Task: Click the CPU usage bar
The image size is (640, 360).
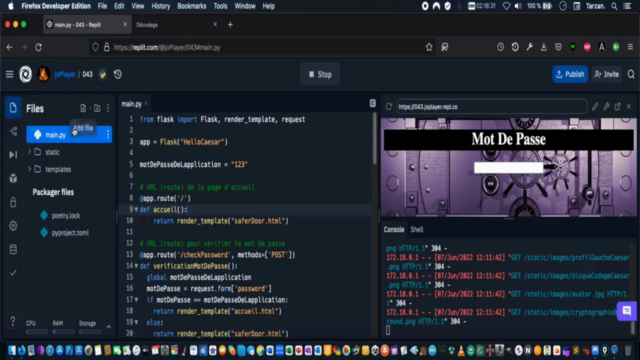Action: coord(37,332)
